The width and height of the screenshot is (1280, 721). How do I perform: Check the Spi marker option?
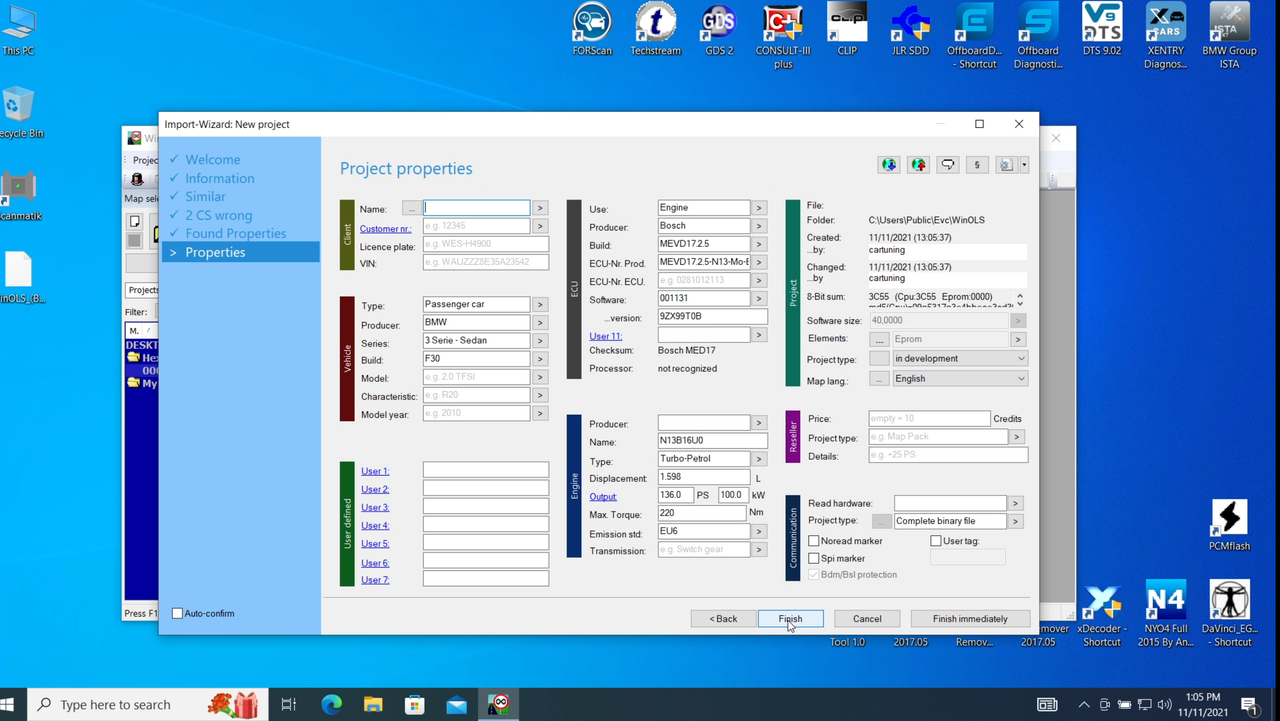pyautogui.click(x=814, y=558)
